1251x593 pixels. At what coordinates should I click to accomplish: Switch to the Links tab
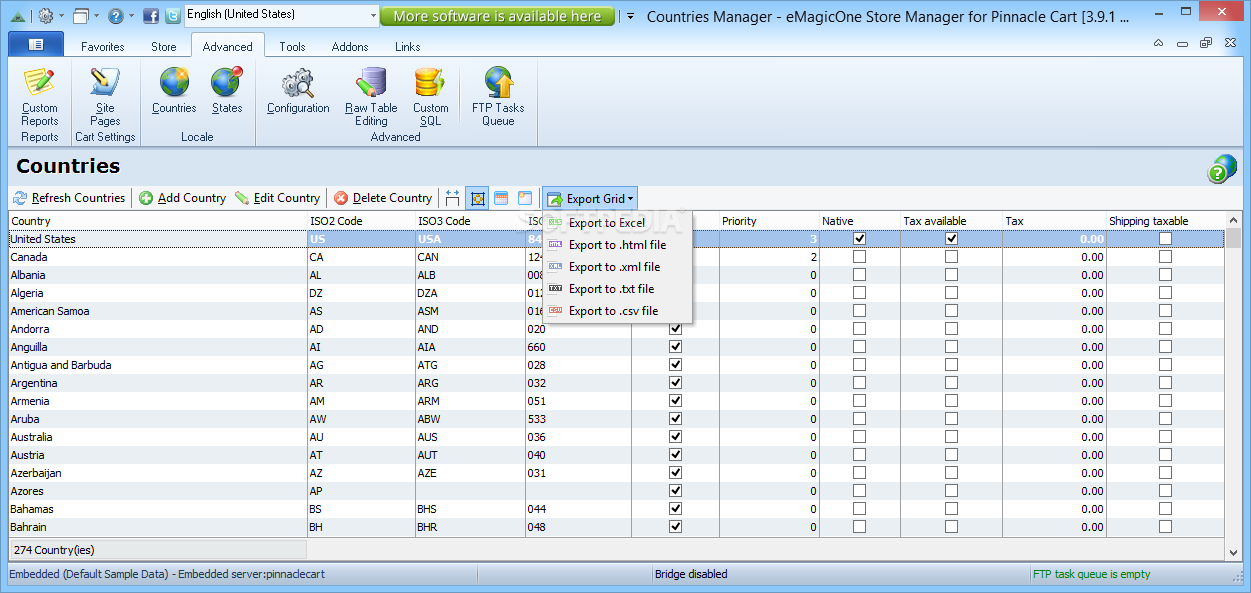[408, 47]
